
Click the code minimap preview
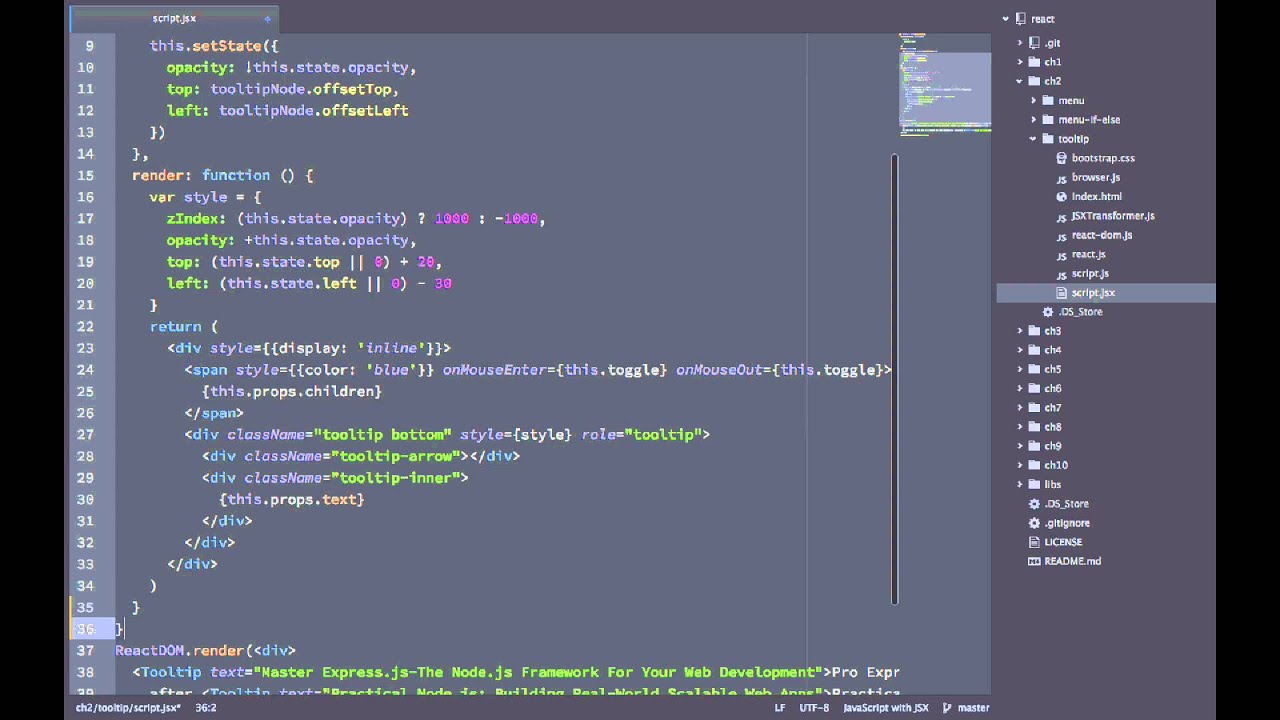(x=944, y=85)
